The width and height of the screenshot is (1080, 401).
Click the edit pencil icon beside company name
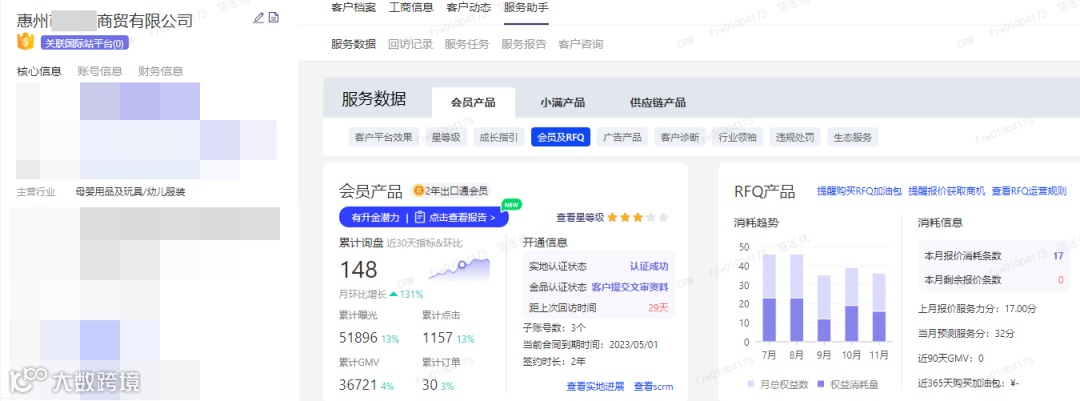coord(258,18)
